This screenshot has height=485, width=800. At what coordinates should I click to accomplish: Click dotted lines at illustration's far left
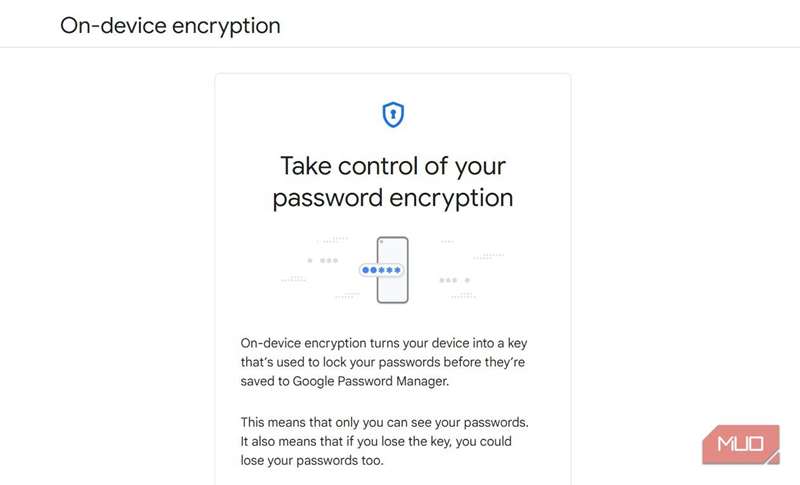coord(294,279)
